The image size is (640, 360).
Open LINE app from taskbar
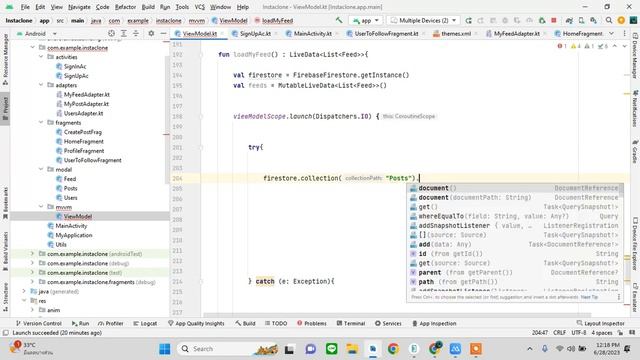(331, 349)
